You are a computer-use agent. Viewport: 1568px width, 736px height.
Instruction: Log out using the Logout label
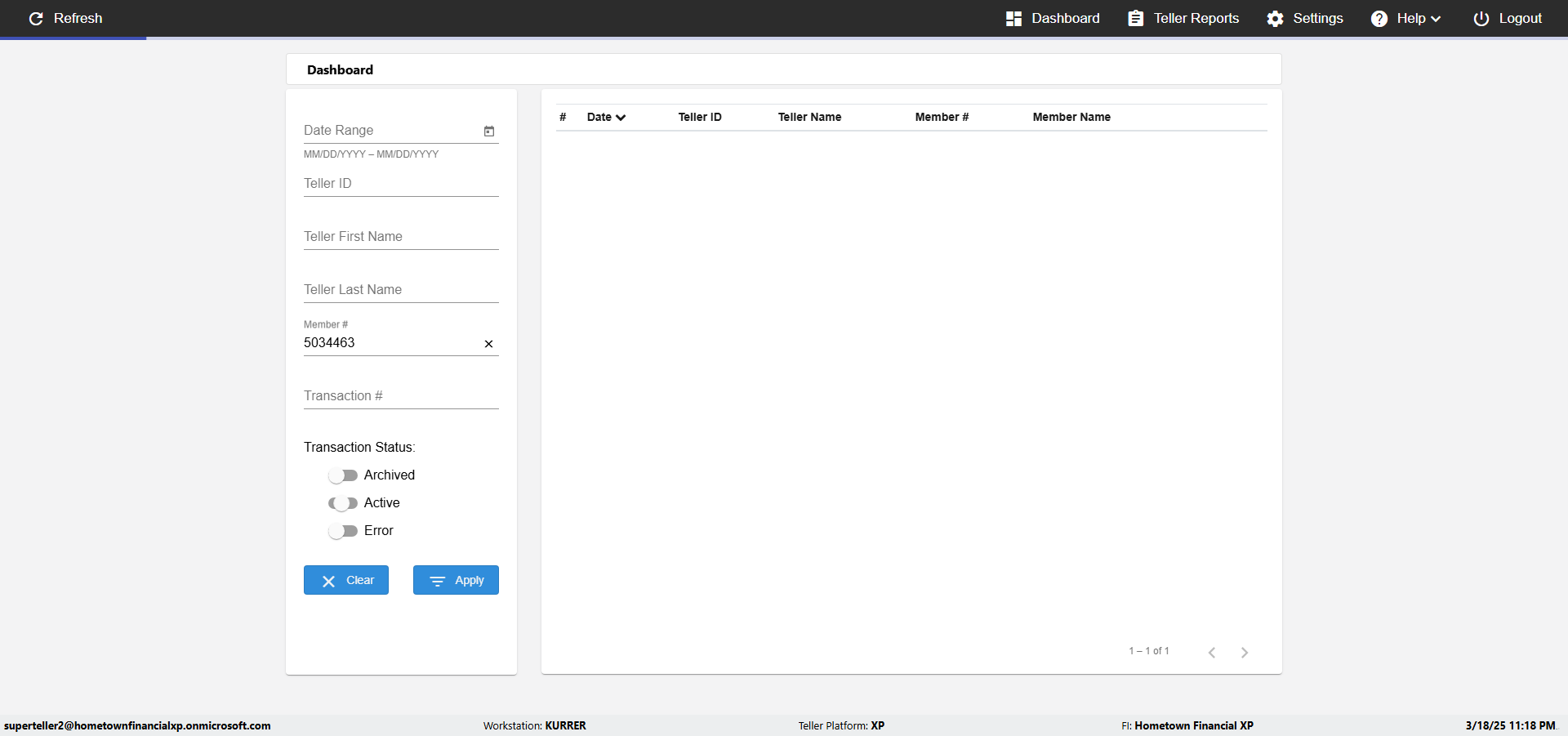click(x=1520, y=18)
